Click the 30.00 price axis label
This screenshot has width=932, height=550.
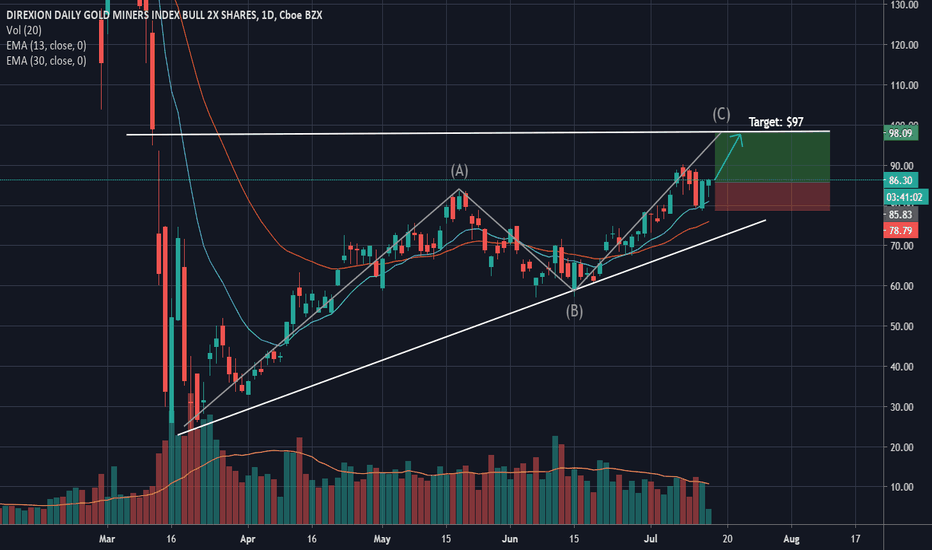[902, 407]
